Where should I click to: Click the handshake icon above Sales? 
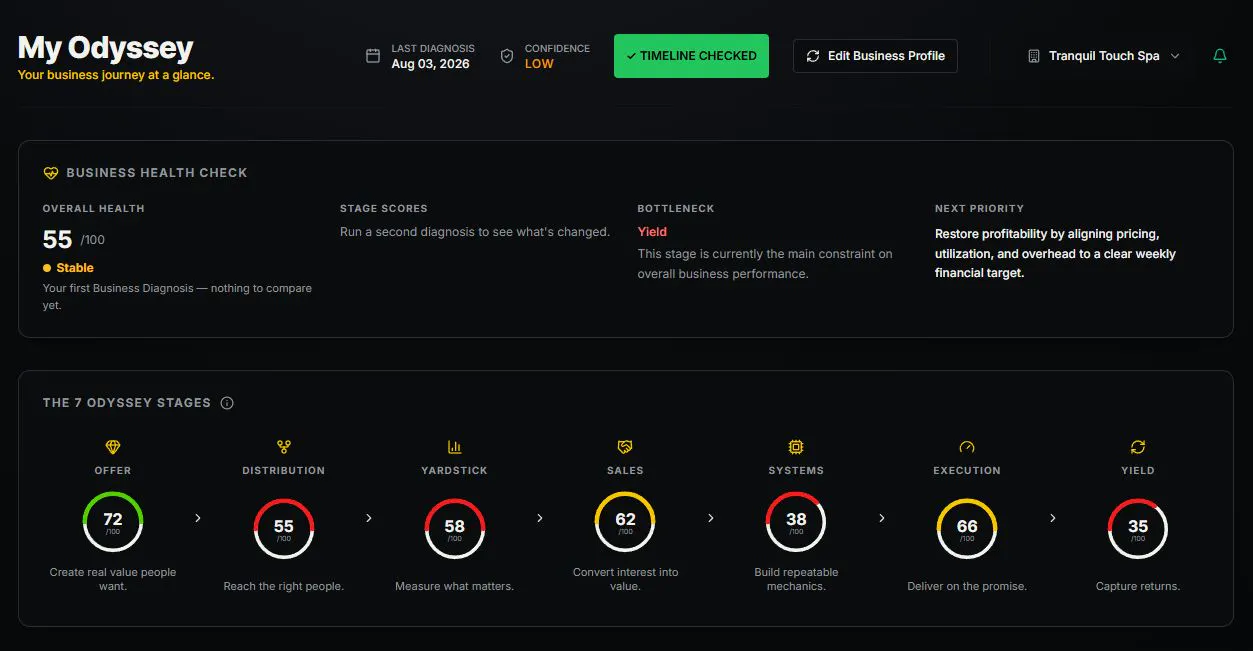click(x=625, y=447)
